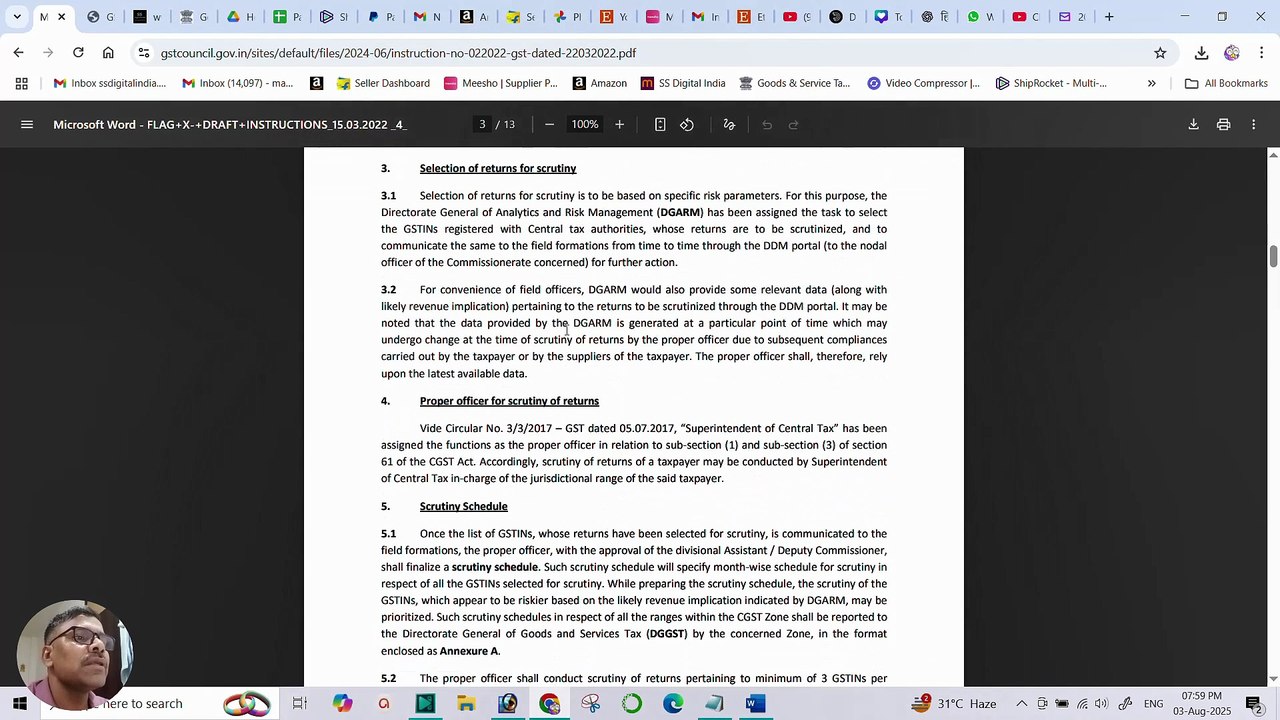Open PDF viewer more actions menu
The image size is (1280, 720).
1253,125
